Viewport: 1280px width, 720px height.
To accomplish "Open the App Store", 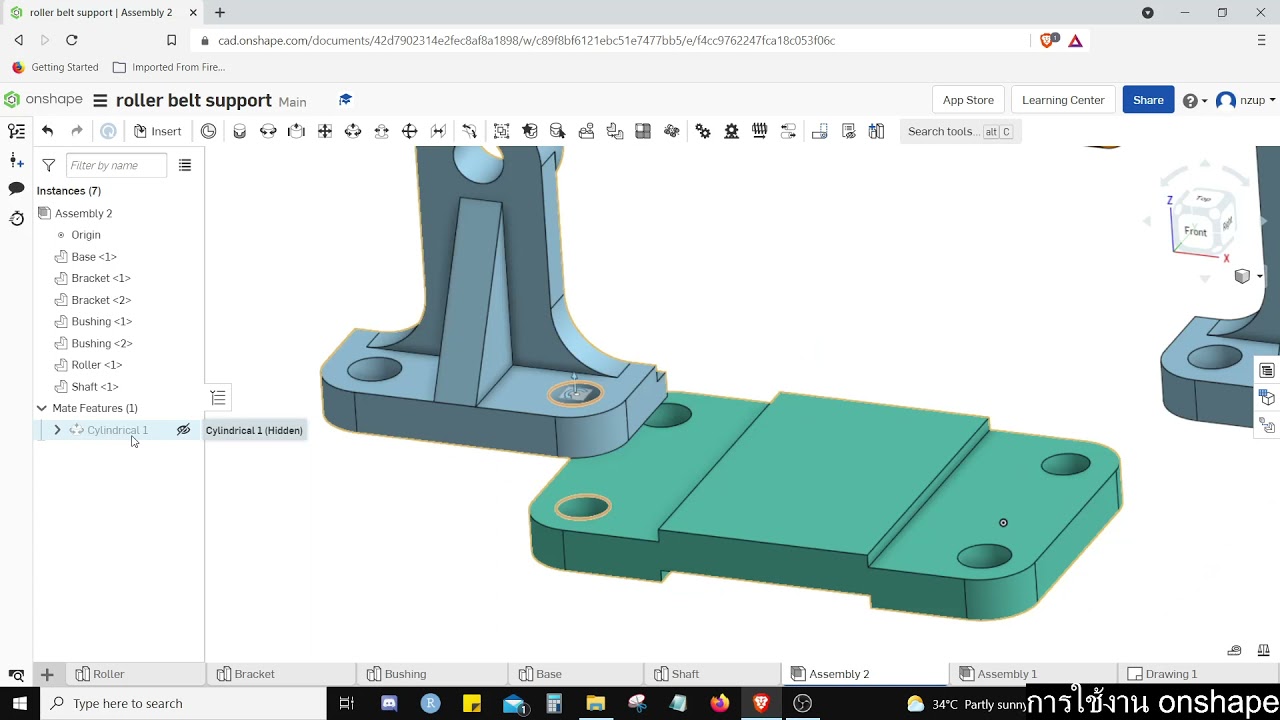I will 968,100.
